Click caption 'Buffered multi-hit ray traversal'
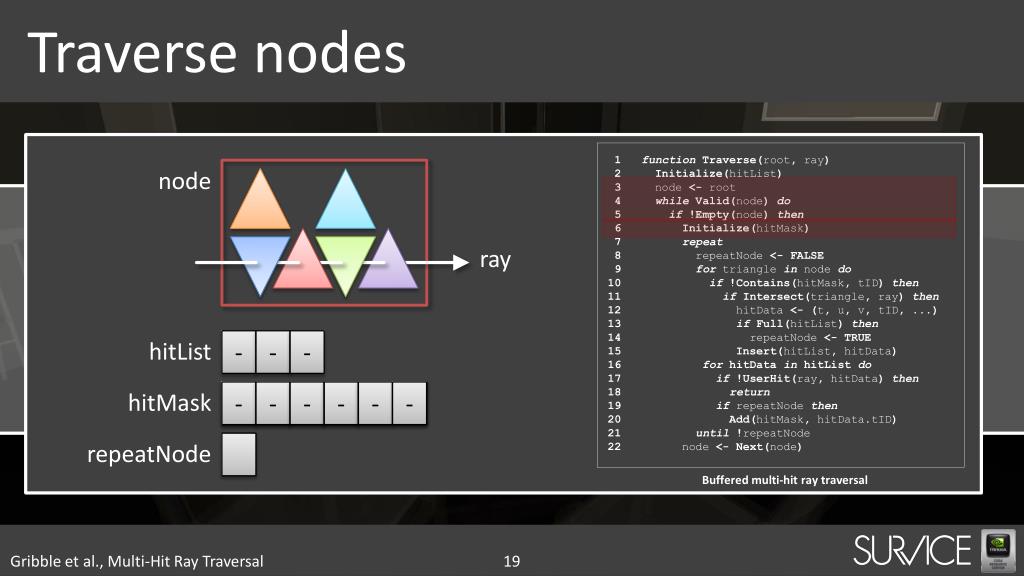This screenshot has height=576, width=1024. click(x=785, y=481)
